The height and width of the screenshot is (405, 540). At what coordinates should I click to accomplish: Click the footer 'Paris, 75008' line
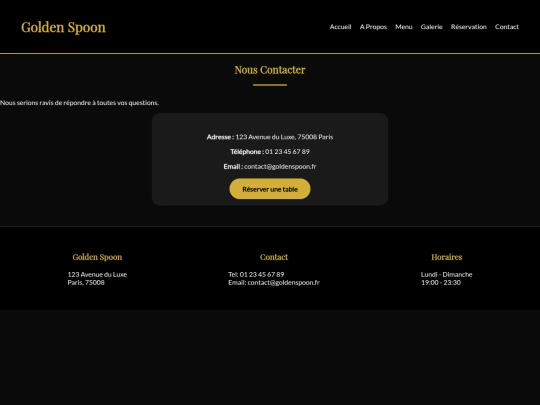pyautogui.click(x=86, y=282)
